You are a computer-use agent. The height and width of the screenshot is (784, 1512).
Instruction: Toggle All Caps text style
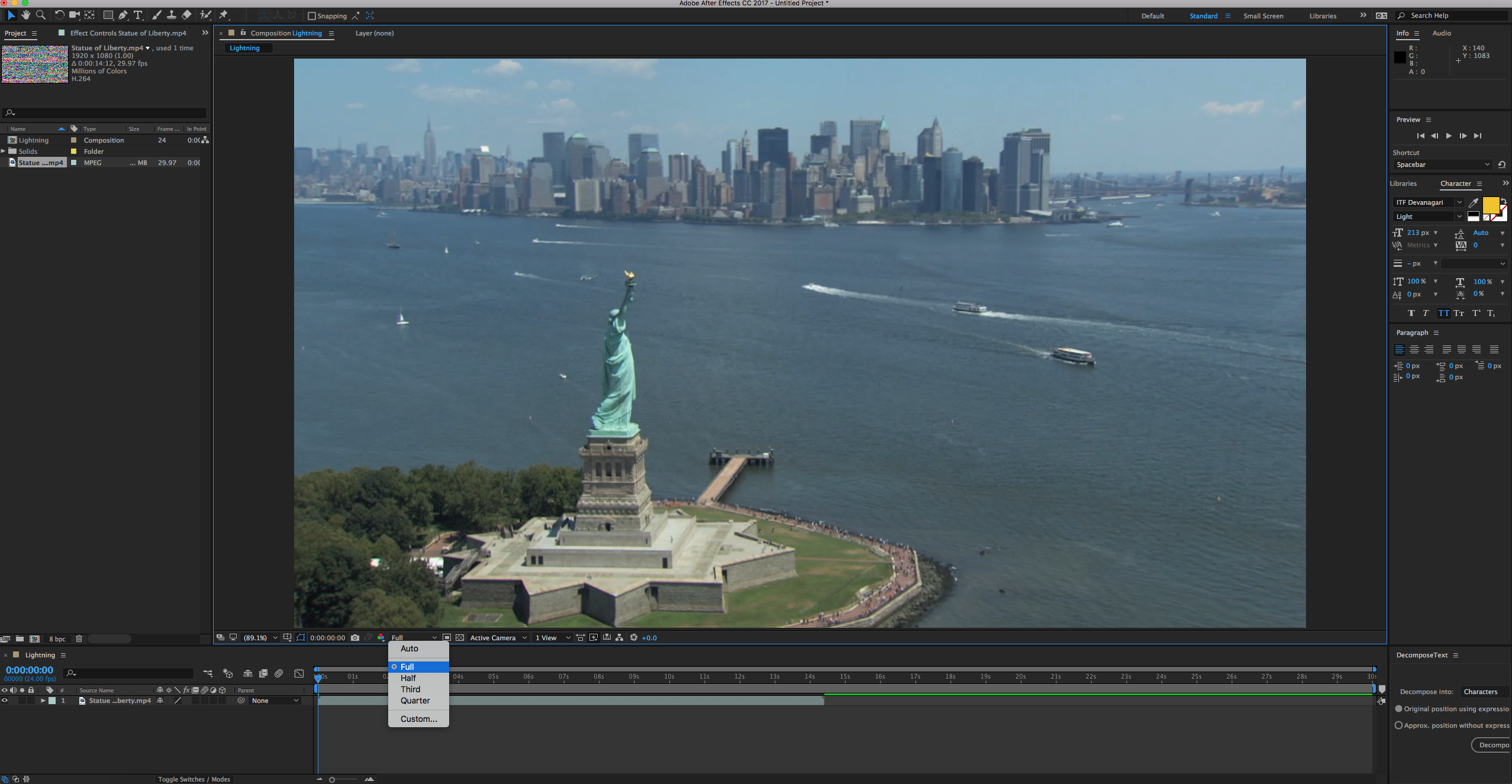(x=1444, y=314)
